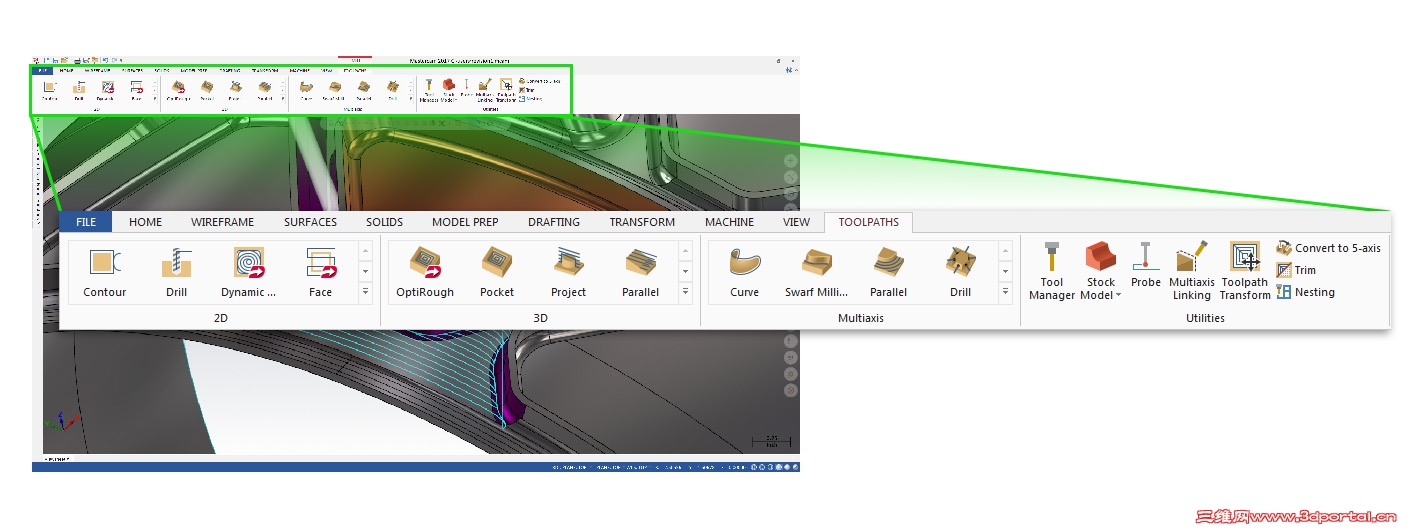Select the Contour toolpath in enlarged ribbon
Image resolution: width=1416 pixels, height=530 pixels.
(105, 272)
